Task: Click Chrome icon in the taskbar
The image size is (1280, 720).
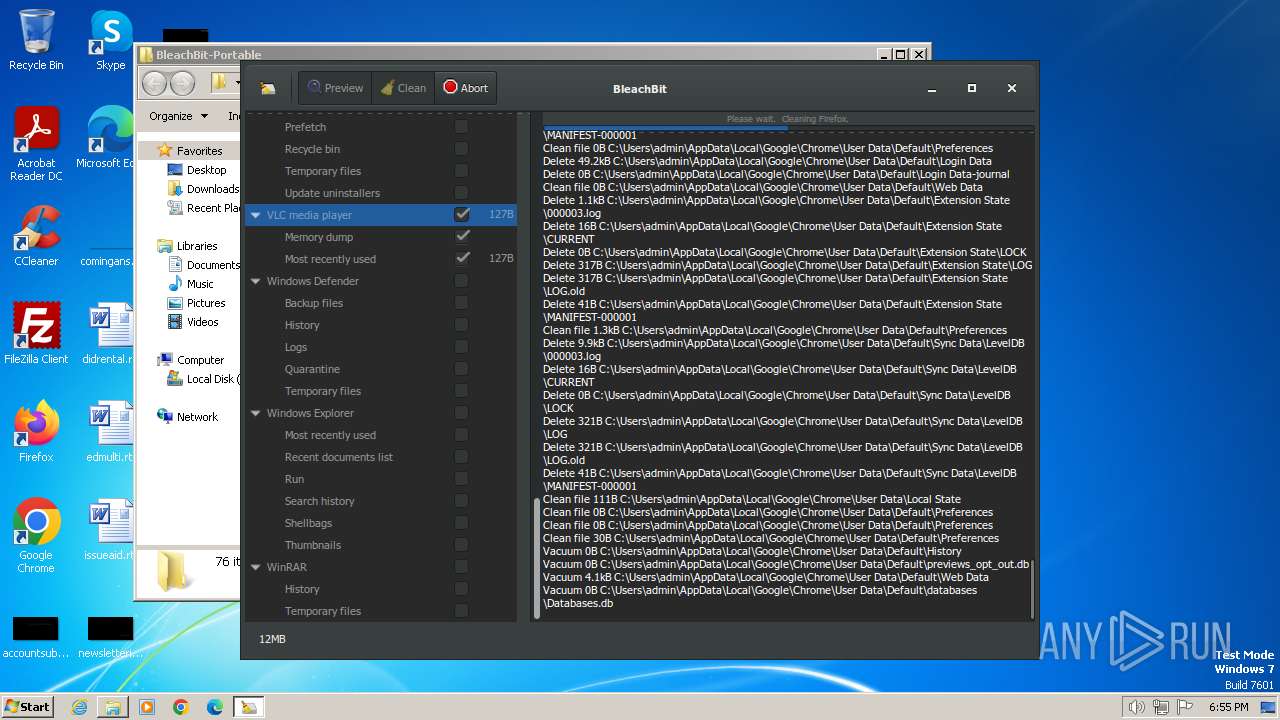Action: 181,707
